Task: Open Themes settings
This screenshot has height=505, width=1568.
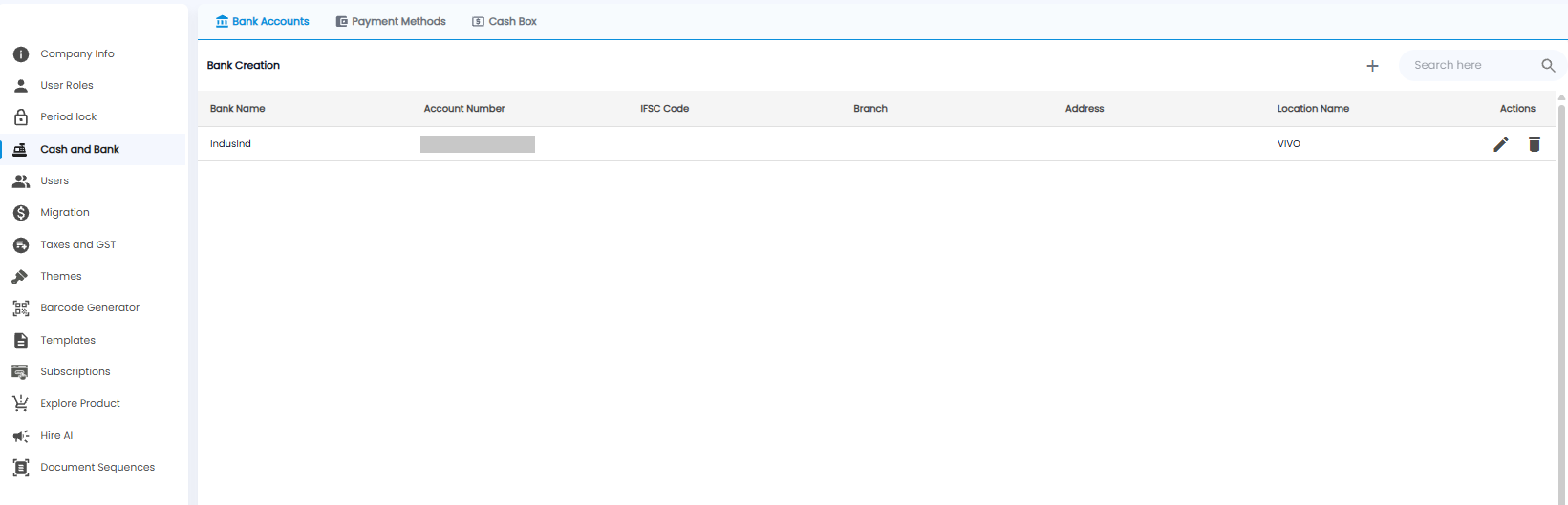Action: 94,277
